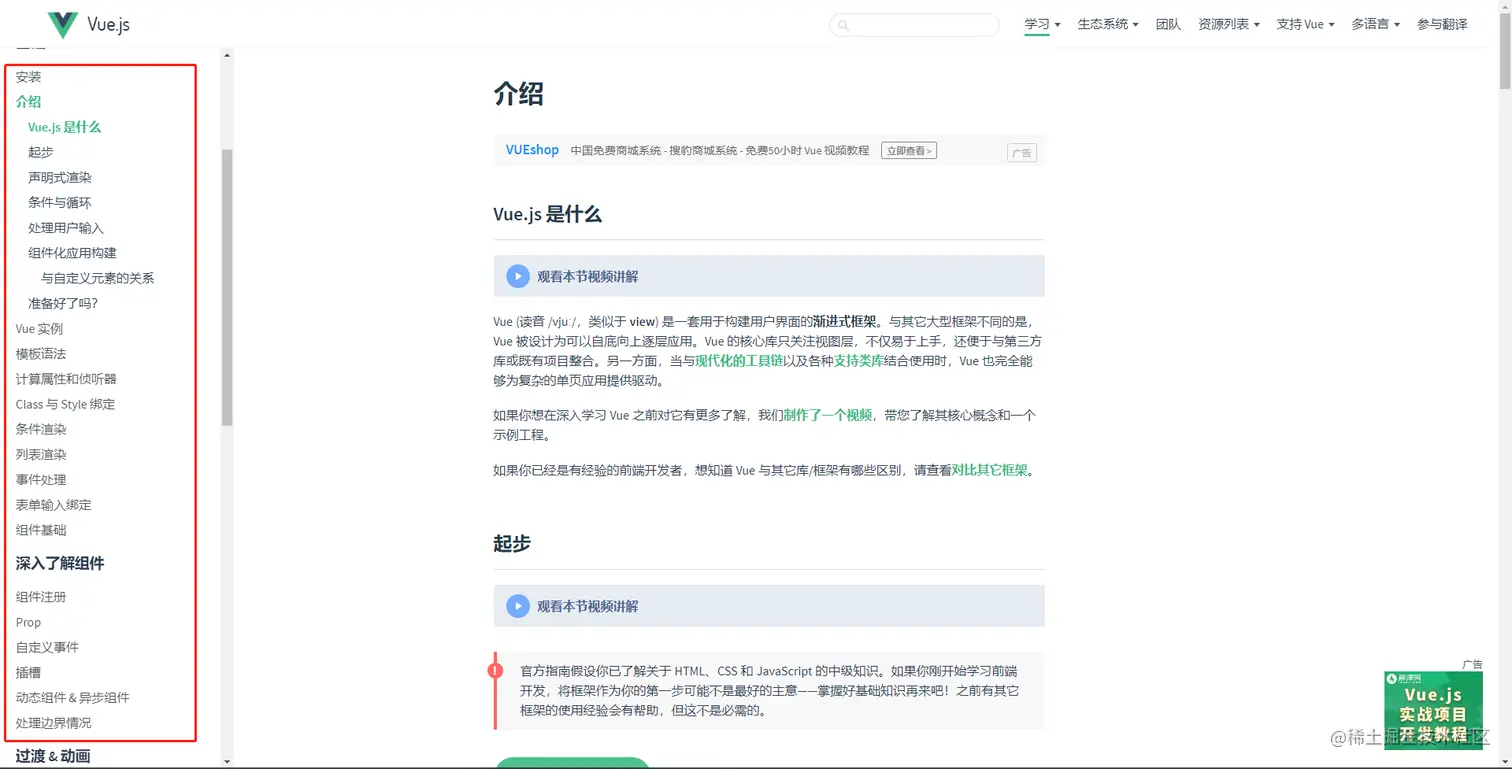This screenshot has height=769, width=1512.
Task: Follow the 对比其它框架 link
Action: [990, 470]
